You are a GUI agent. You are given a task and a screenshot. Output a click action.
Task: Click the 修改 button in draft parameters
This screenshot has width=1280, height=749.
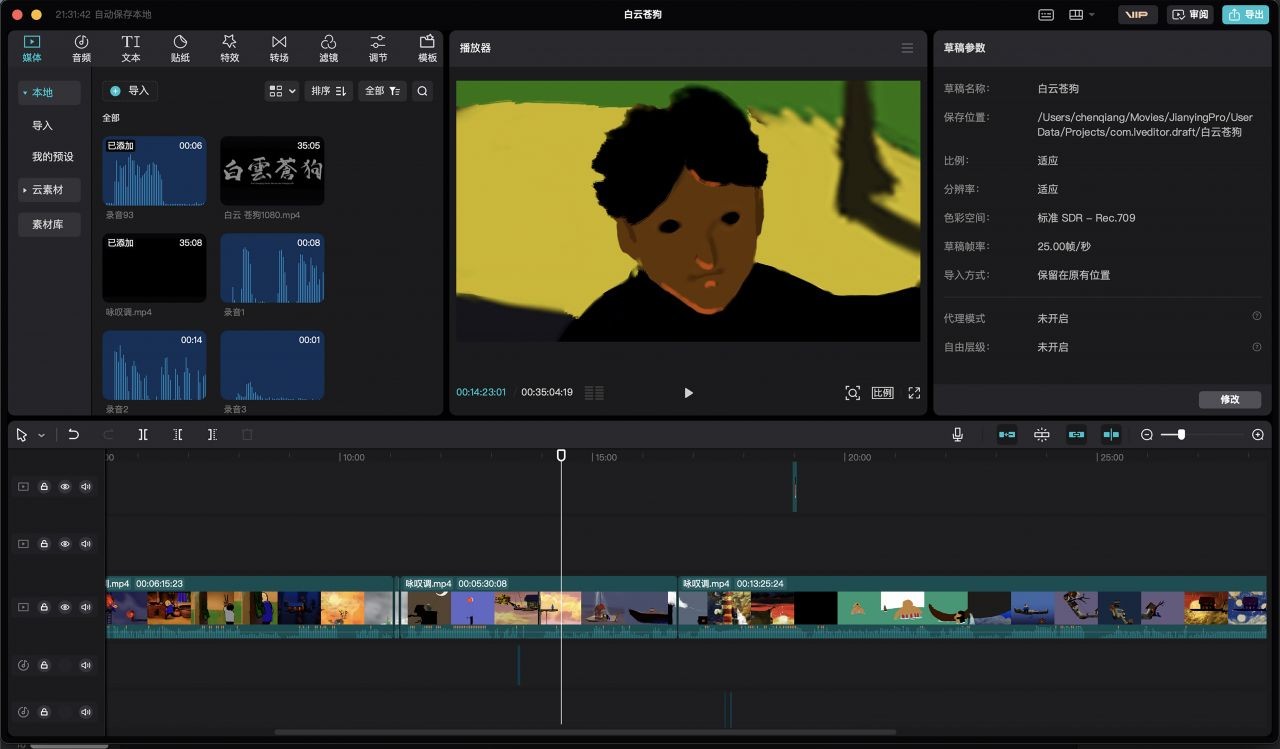coord(1229,399)
